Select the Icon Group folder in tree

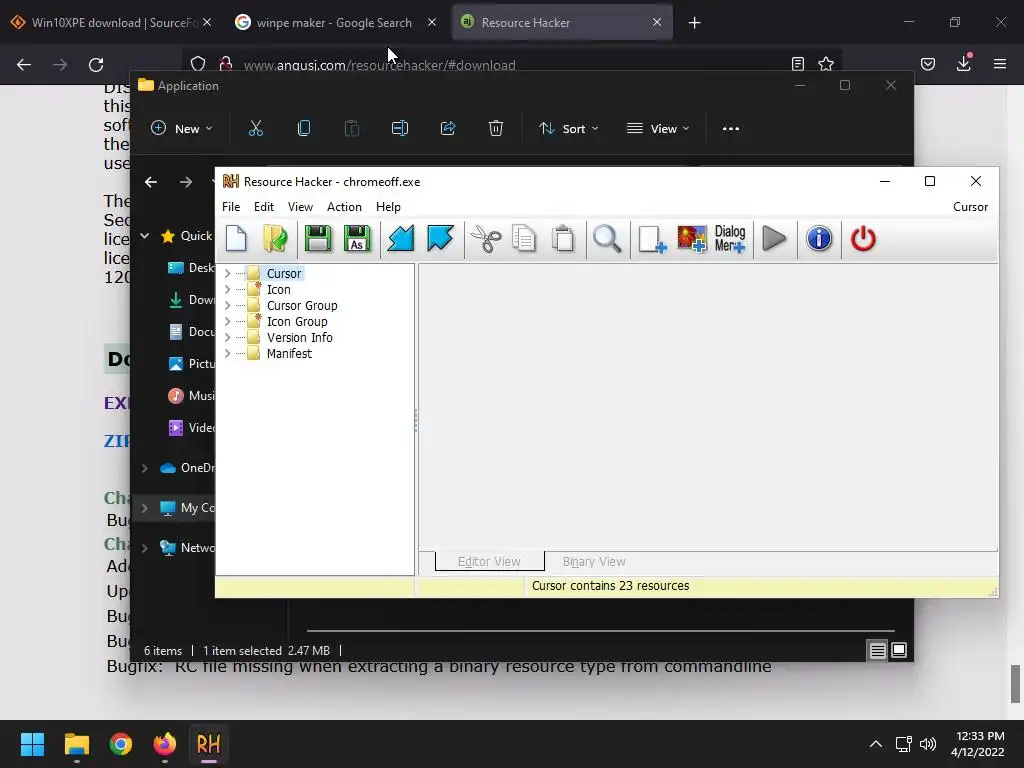coord(296,321)
